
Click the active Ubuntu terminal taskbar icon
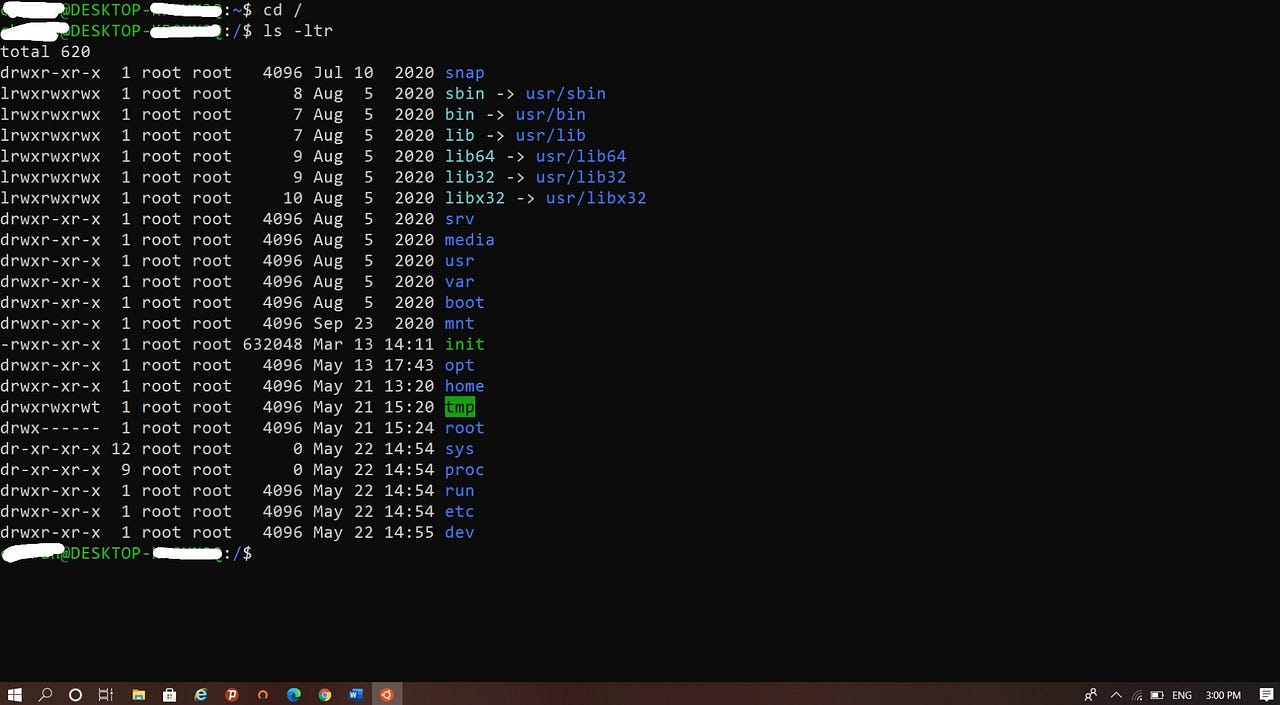(x=386, y=694)
